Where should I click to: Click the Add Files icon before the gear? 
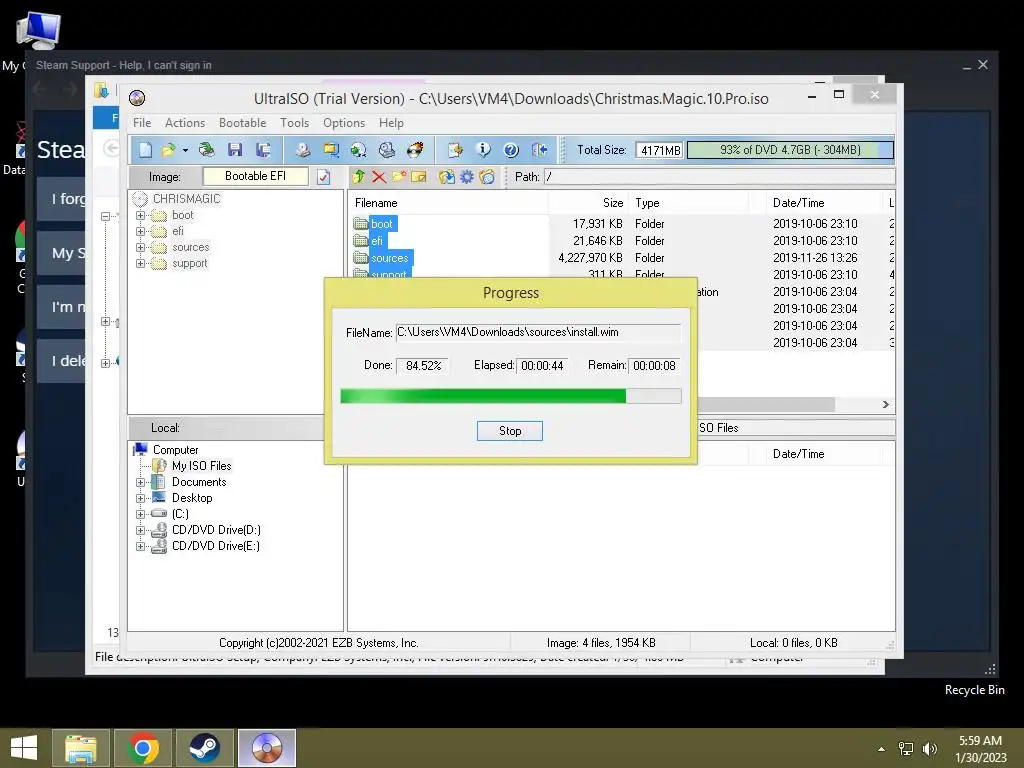(447, 176)
